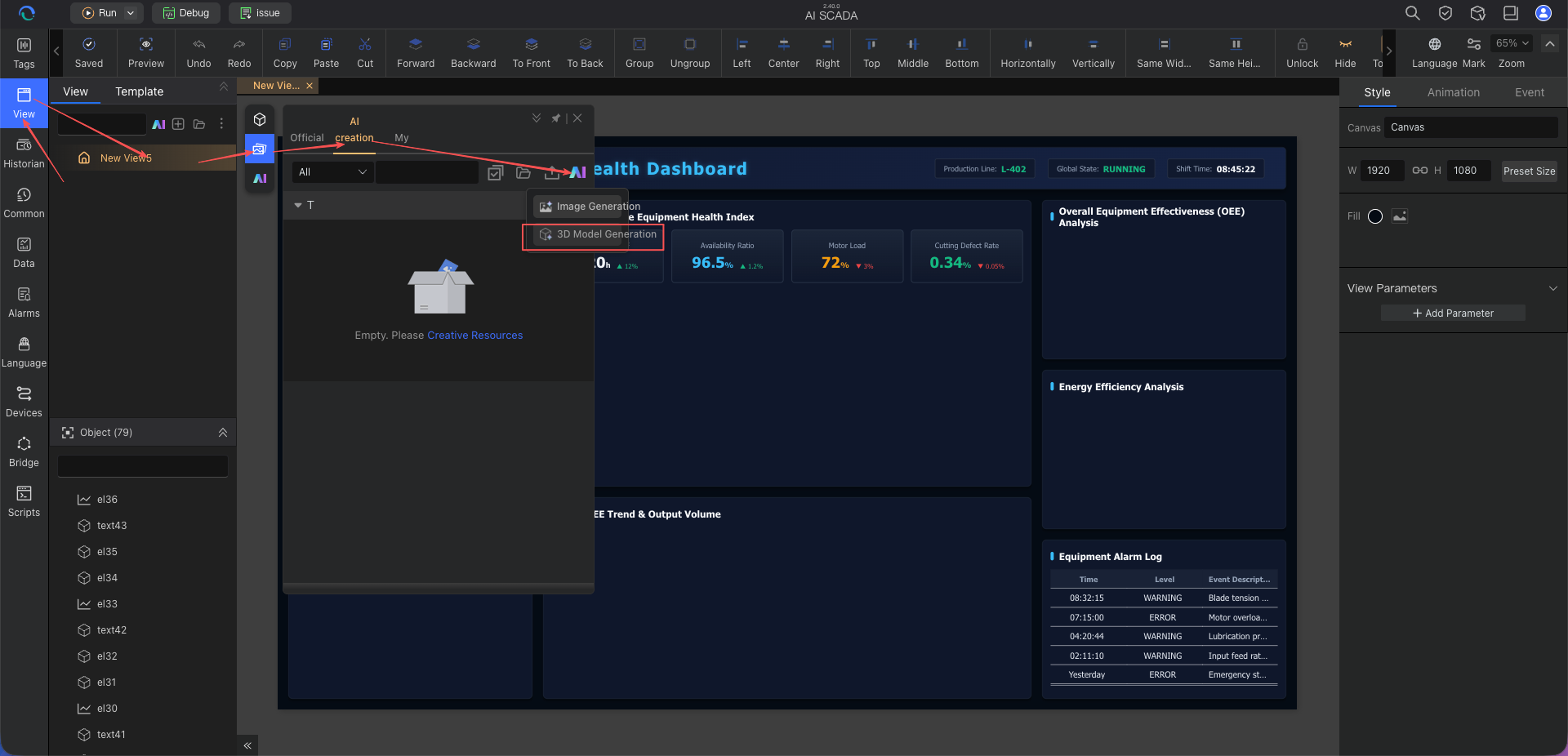Toggle aspect ratio link between W and H
Screen dimensions: 1568x756
coord(1420,171)
